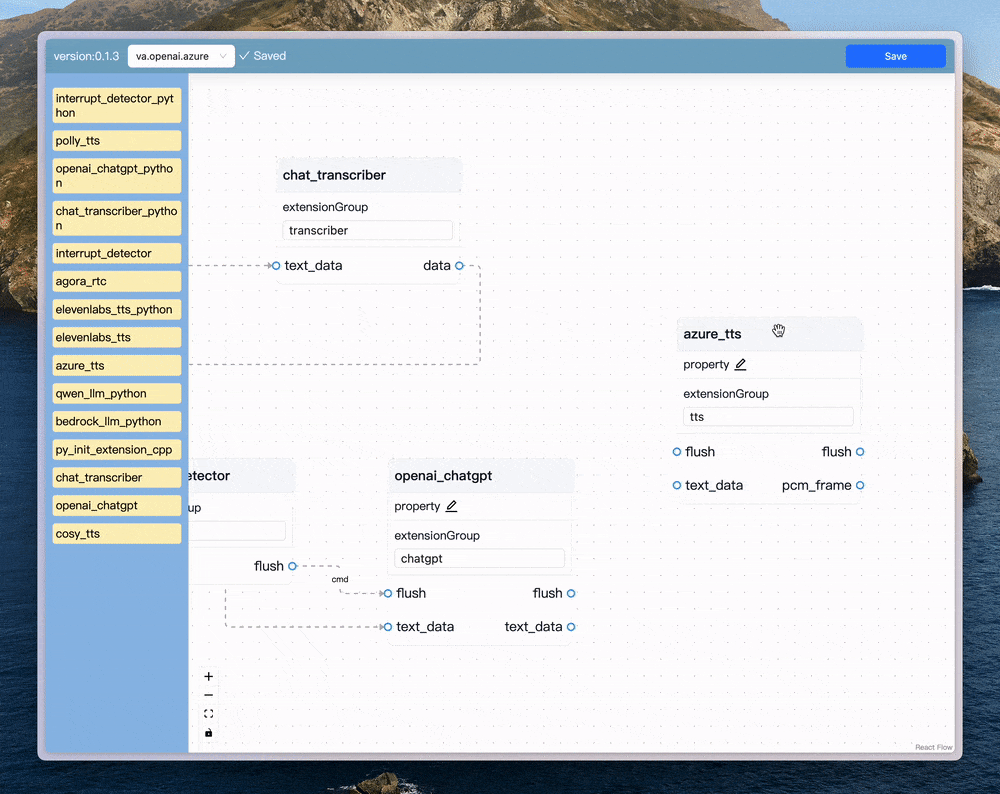Click openai_chatgpt text_data output handle

coord(571,627)
